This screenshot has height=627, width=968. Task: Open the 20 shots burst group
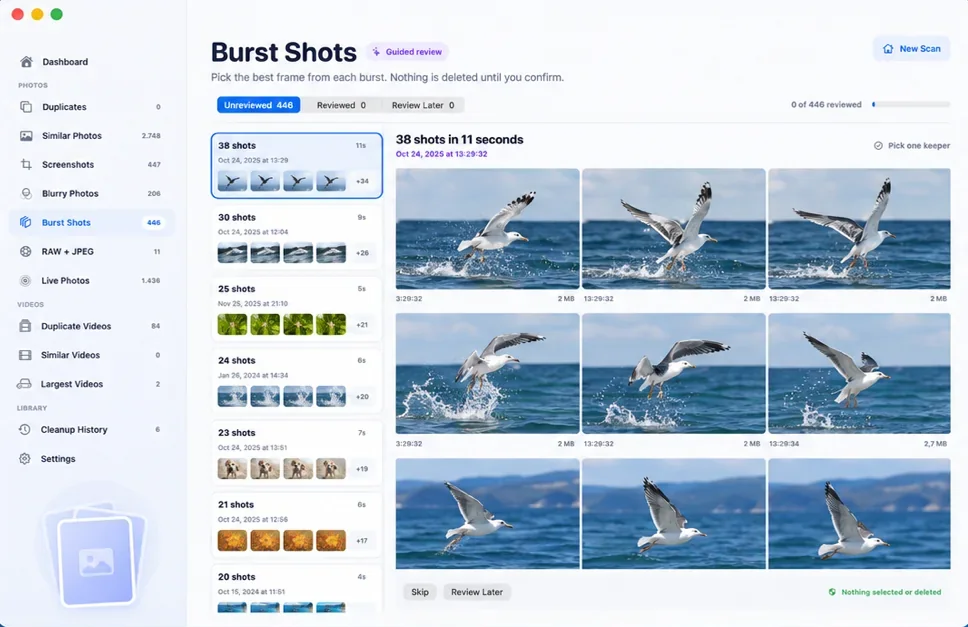[x=296, y=589]
